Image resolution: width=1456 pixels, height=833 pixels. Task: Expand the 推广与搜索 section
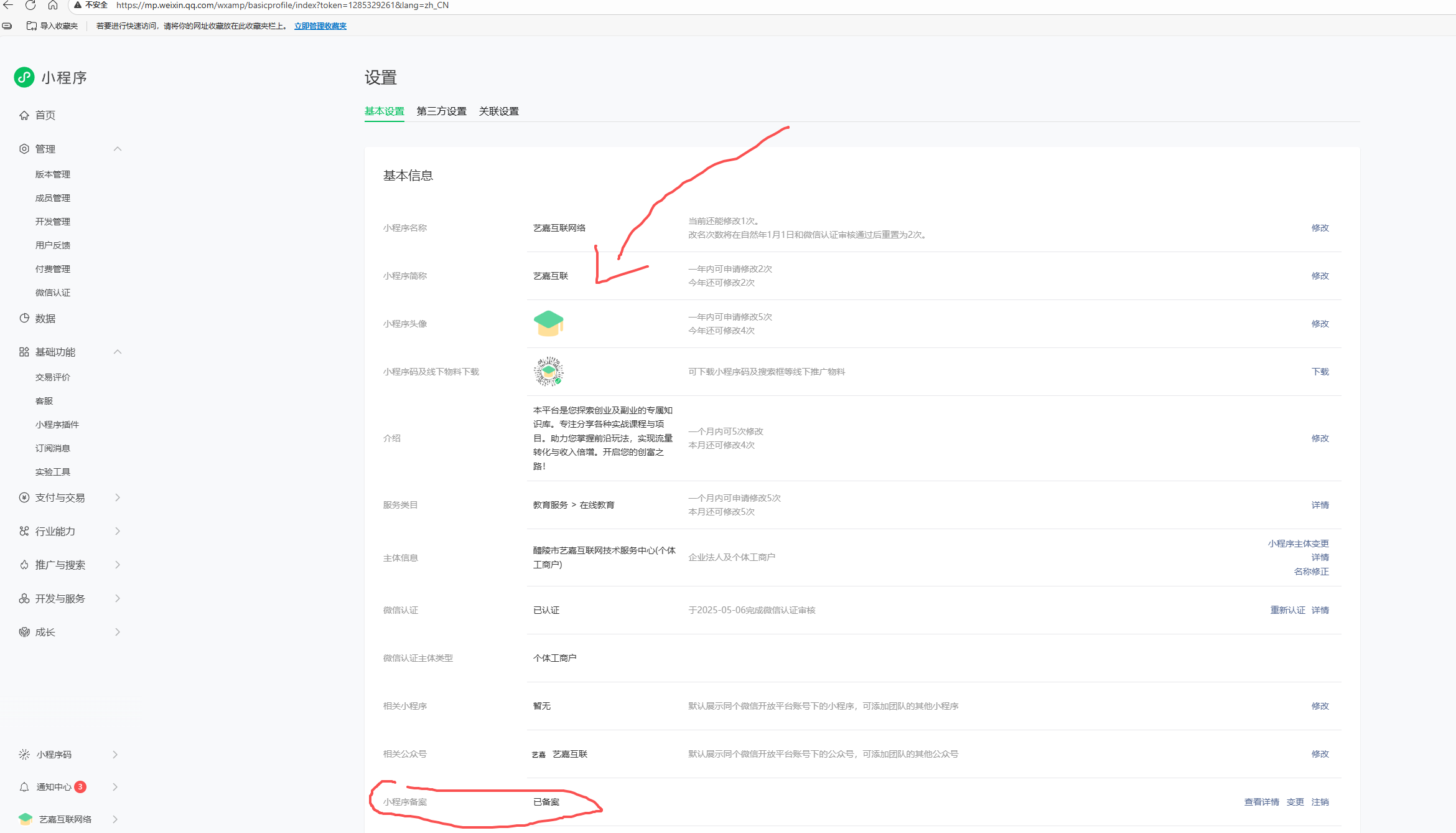(x=118, y=565)
